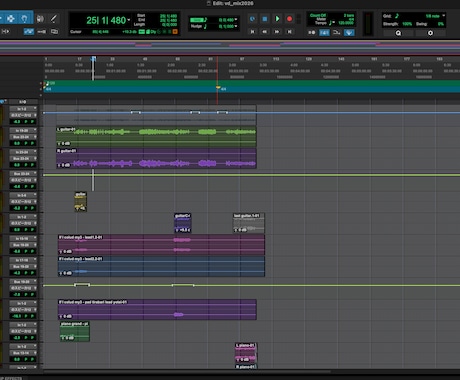460x380 pixels.
Task: Open the L guitar track input selector
Action: (x=23, y=131)
